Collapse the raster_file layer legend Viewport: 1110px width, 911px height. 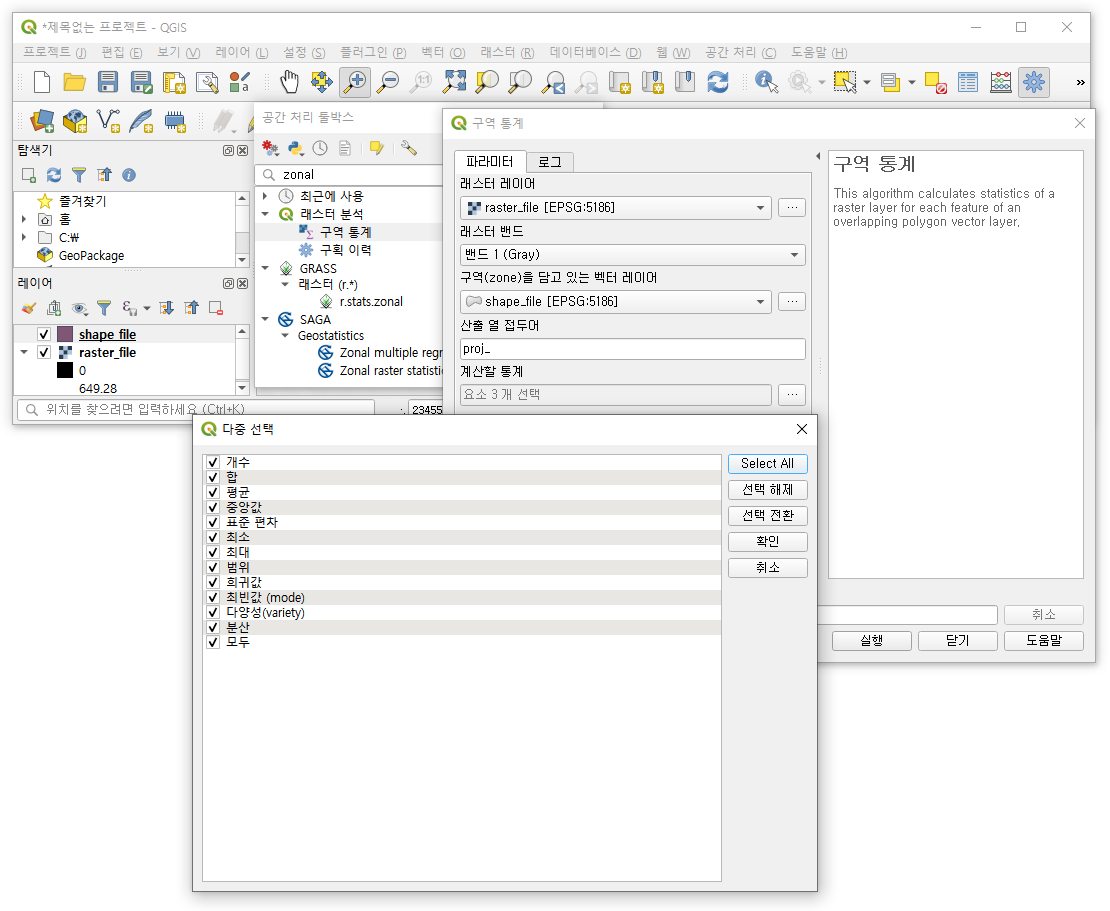tap(25, 353)
